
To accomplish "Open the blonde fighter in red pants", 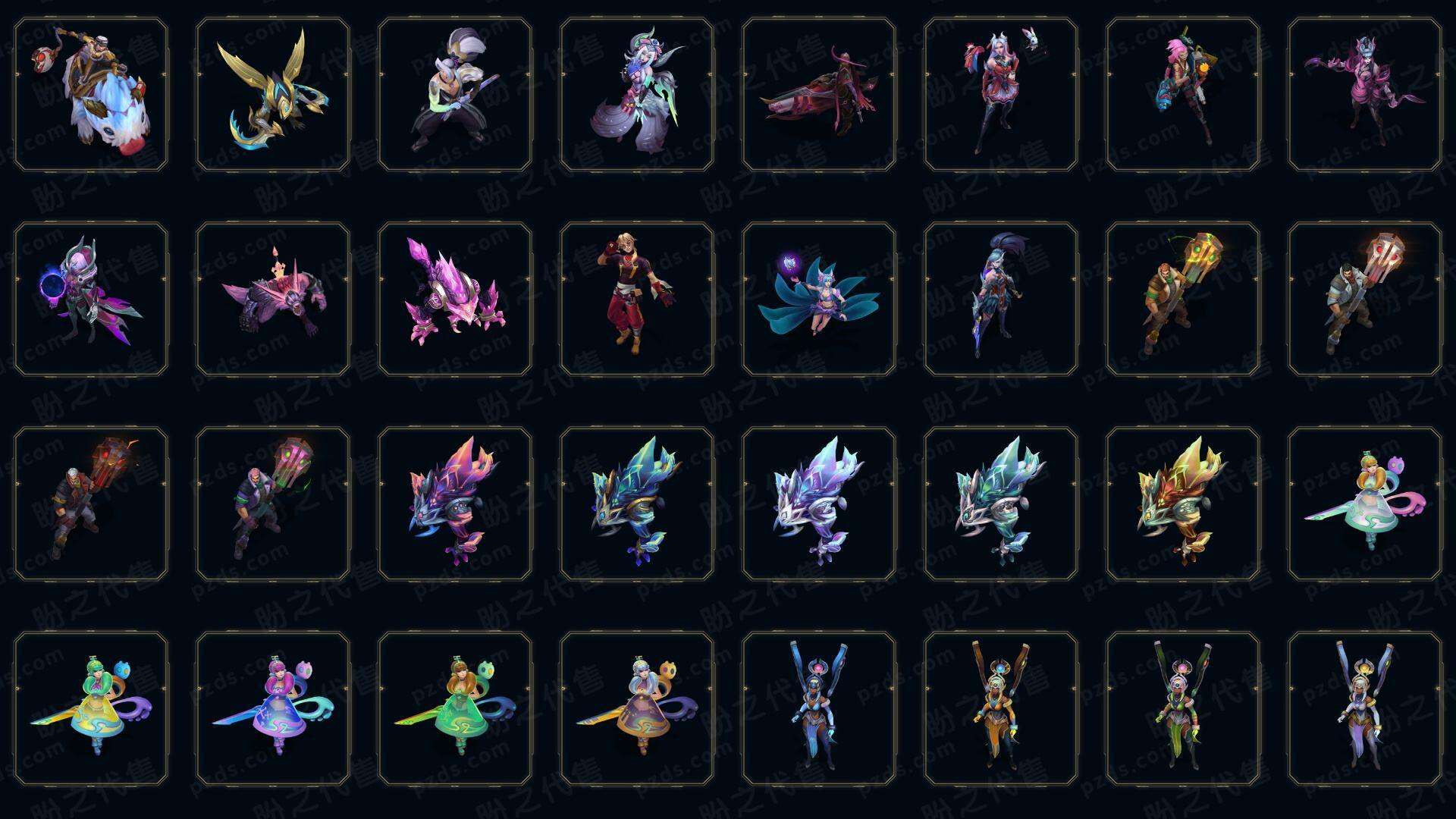I will [x=637, y=299].
